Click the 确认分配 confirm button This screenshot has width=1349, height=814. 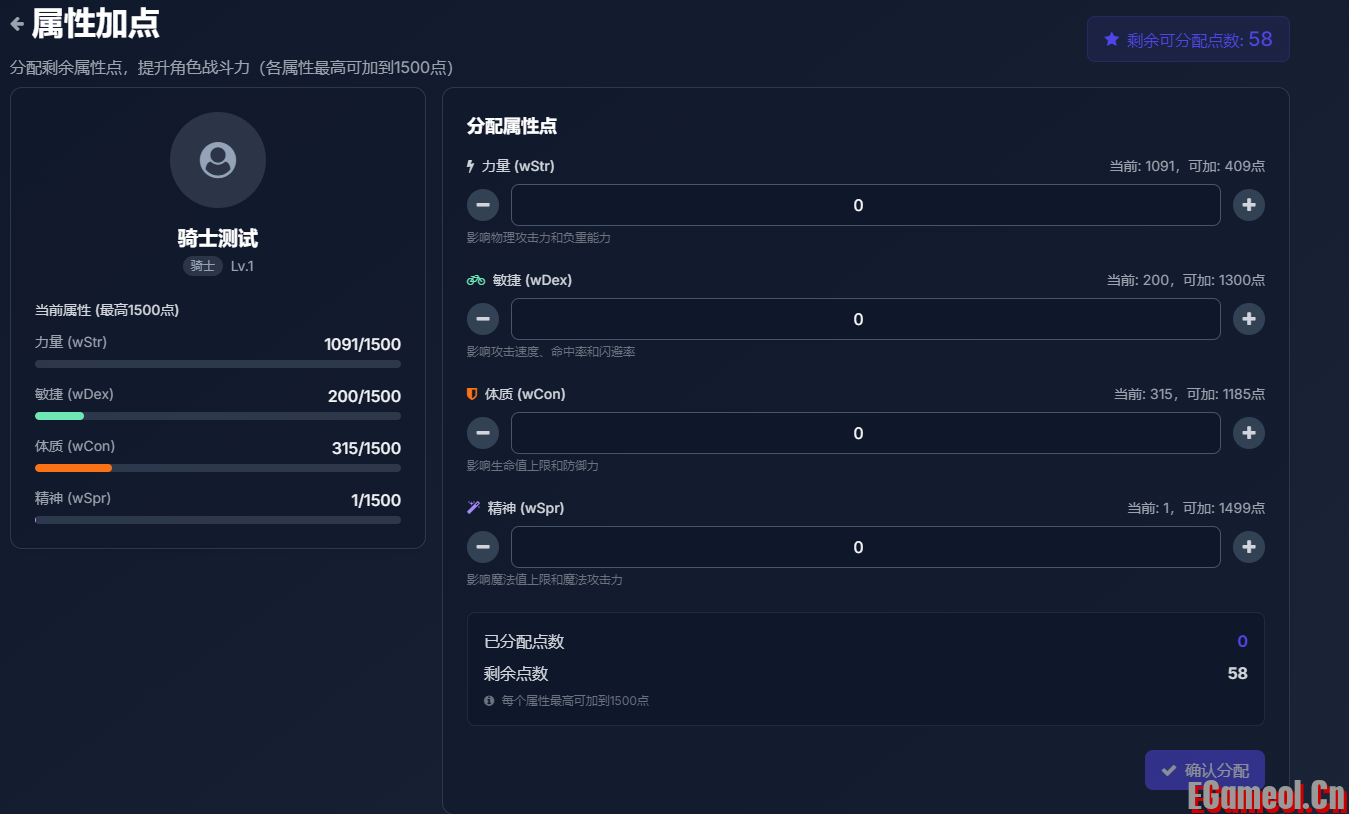[1204, 770]
